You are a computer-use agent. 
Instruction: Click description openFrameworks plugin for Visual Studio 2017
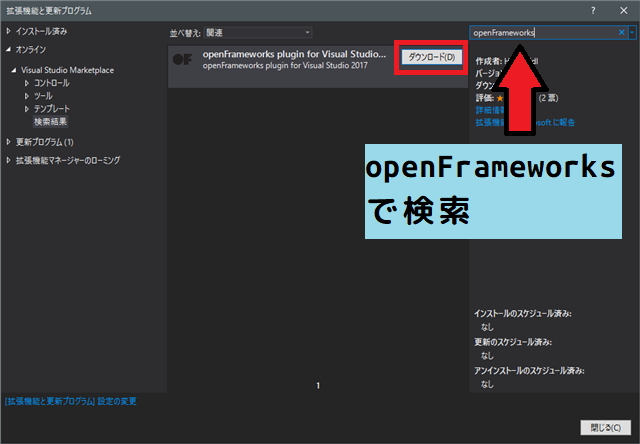pos(285,65)
